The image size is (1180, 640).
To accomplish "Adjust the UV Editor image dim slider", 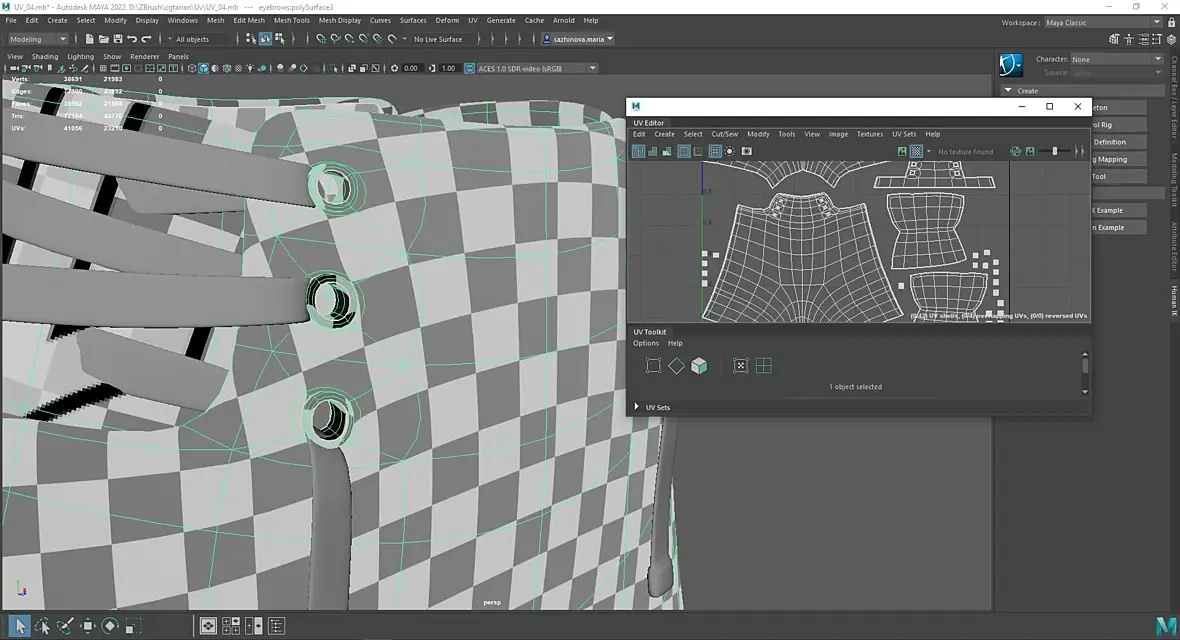I will (x=1055, y=151).
